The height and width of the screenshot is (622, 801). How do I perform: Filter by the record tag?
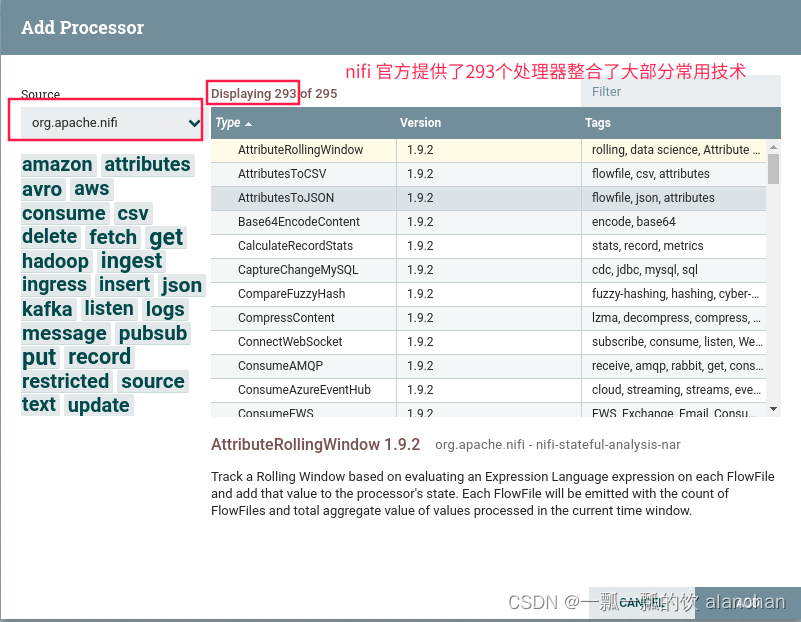[x=100, y=357]
